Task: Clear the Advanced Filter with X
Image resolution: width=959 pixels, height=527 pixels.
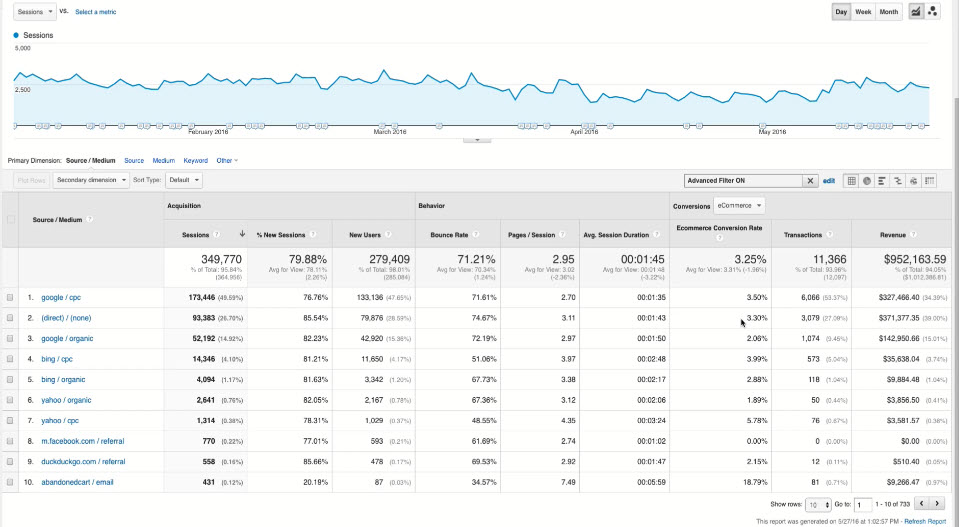Action: [x=810, y=181]
